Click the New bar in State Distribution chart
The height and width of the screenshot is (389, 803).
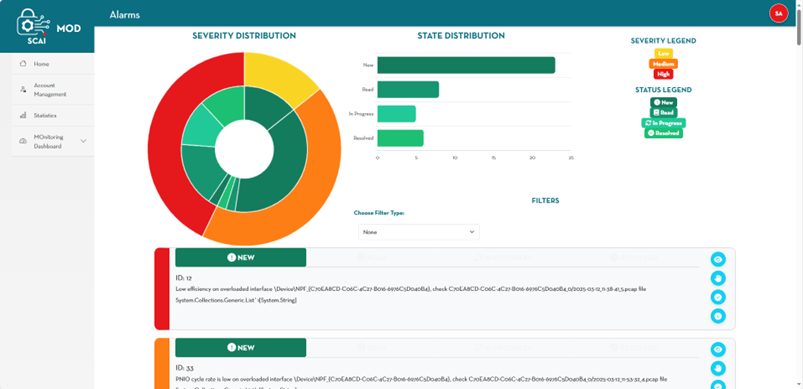466,65
